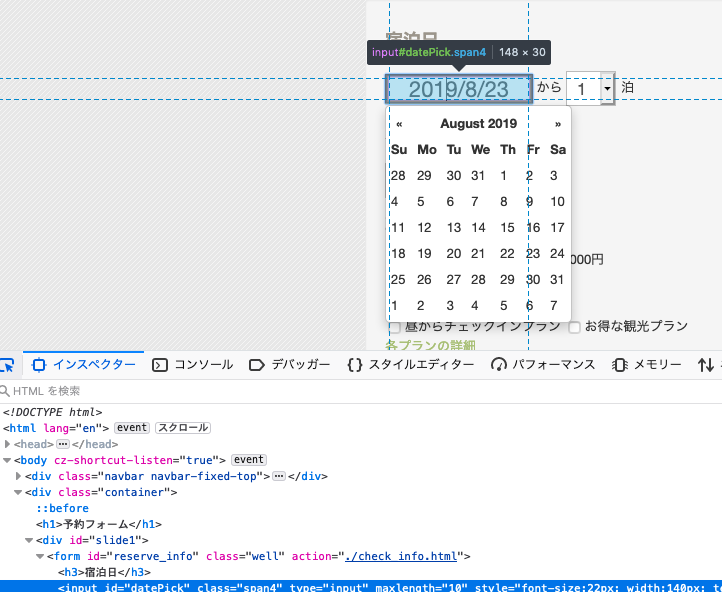722x592 pixels.
Task: Toggle the お得な観光プラン checkbox
Action: coord(574,327)
